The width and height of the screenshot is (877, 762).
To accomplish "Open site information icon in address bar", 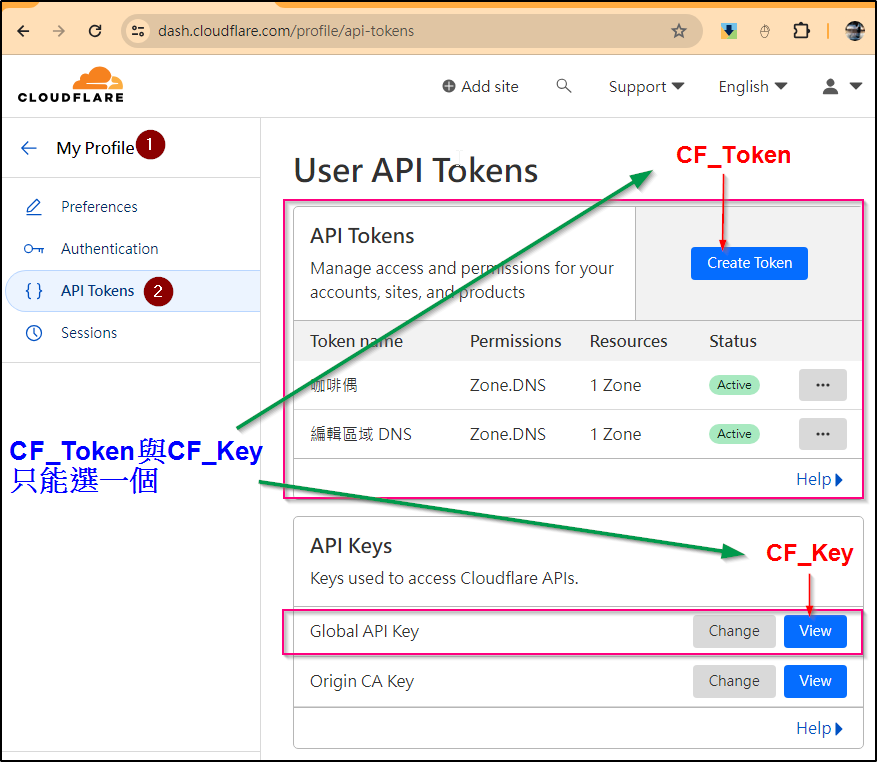I will tap(138, 31).
